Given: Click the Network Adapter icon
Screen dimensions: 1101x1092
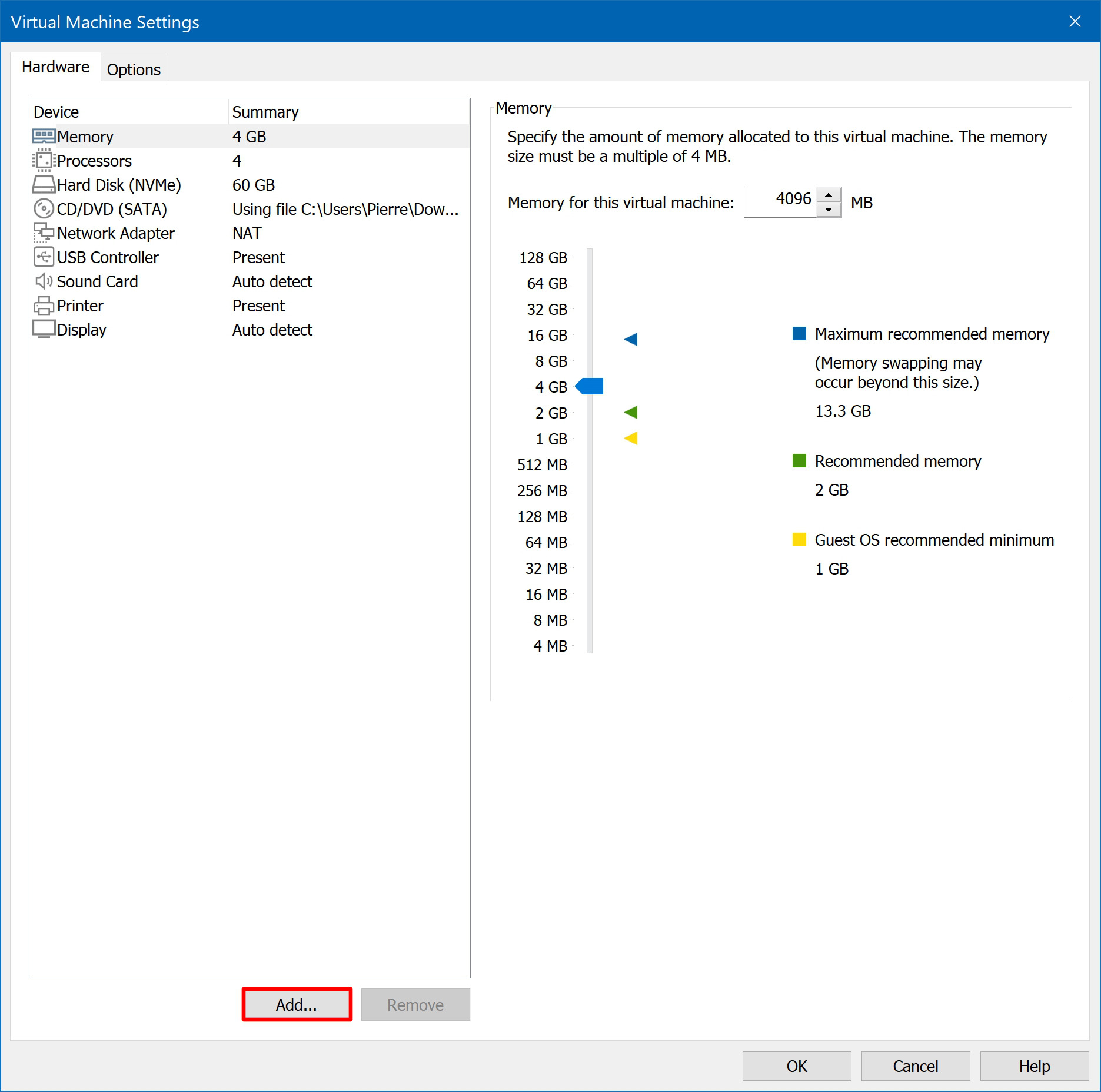Looking at the screenshot, I should 44,233.
